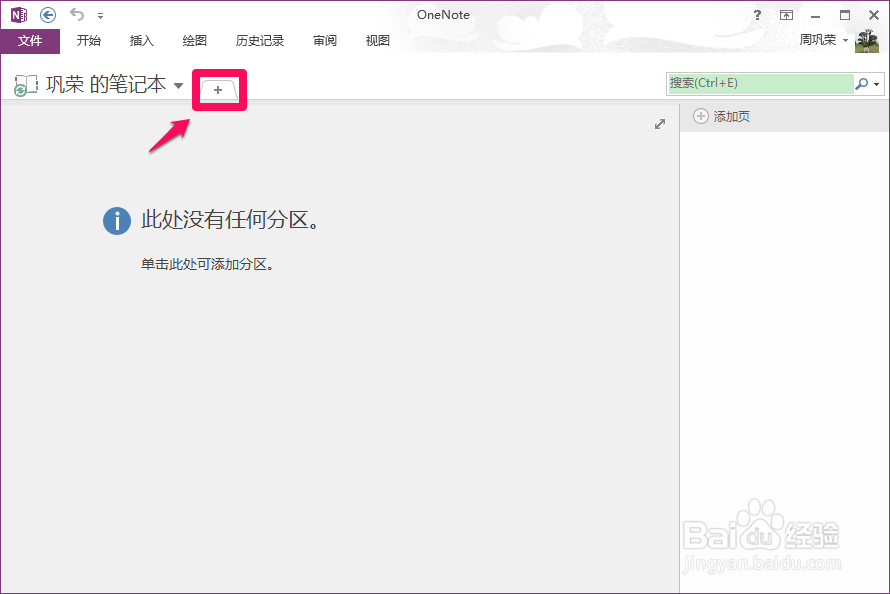Image resolution: width=890 pixels, height=594 pixels.
Task: Click 单击此处可添加分区 to add section
Action: pyautogui.click(x=207, y=264)
